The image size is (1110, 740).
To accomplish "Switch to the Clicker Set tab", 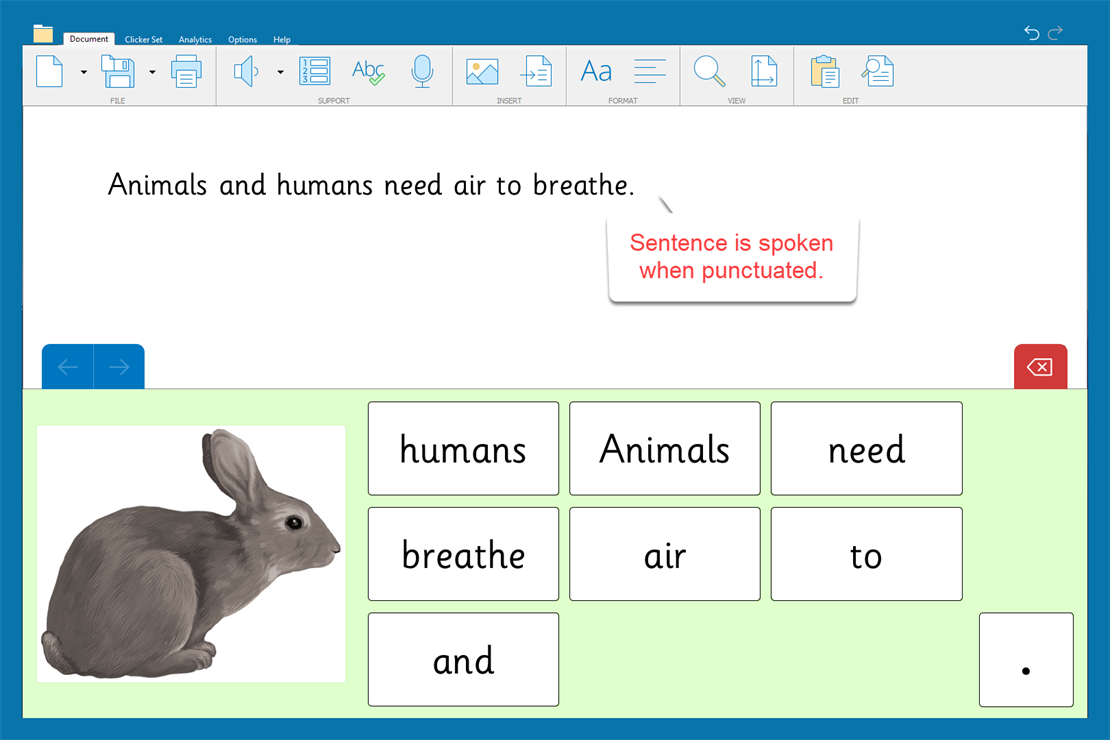I will pos(143,40).
